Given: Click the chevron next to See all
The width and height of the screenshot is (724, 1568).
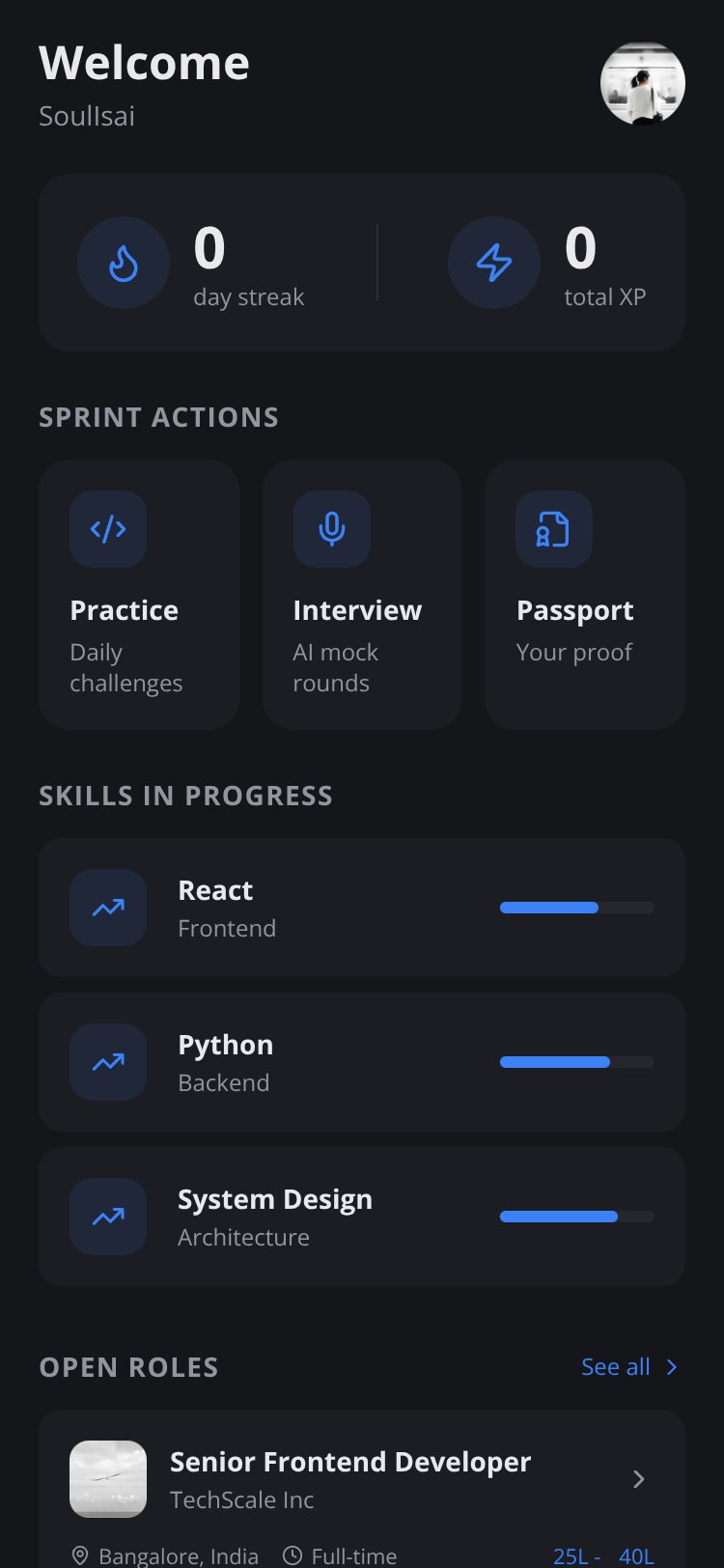Looking at the screenshot, I should [x=672, y=1367].
